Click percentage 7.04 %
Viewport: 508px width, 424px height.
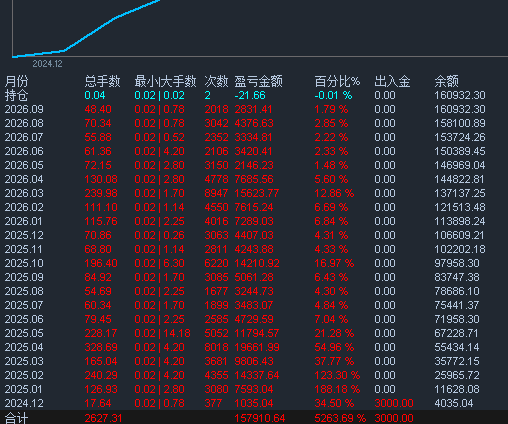pos(331,320)
